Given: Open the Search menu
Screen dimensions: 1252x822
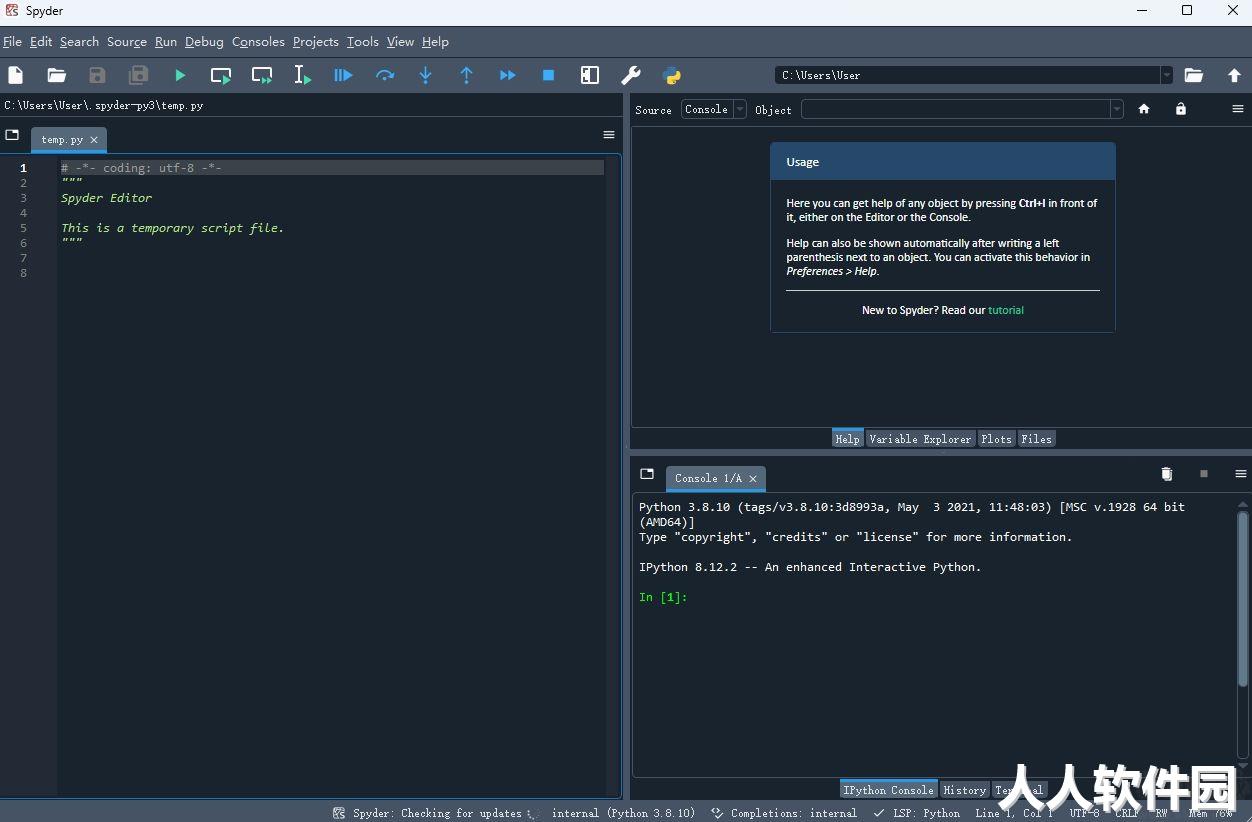Looking at the screenshot, I should tap(79, 42).
